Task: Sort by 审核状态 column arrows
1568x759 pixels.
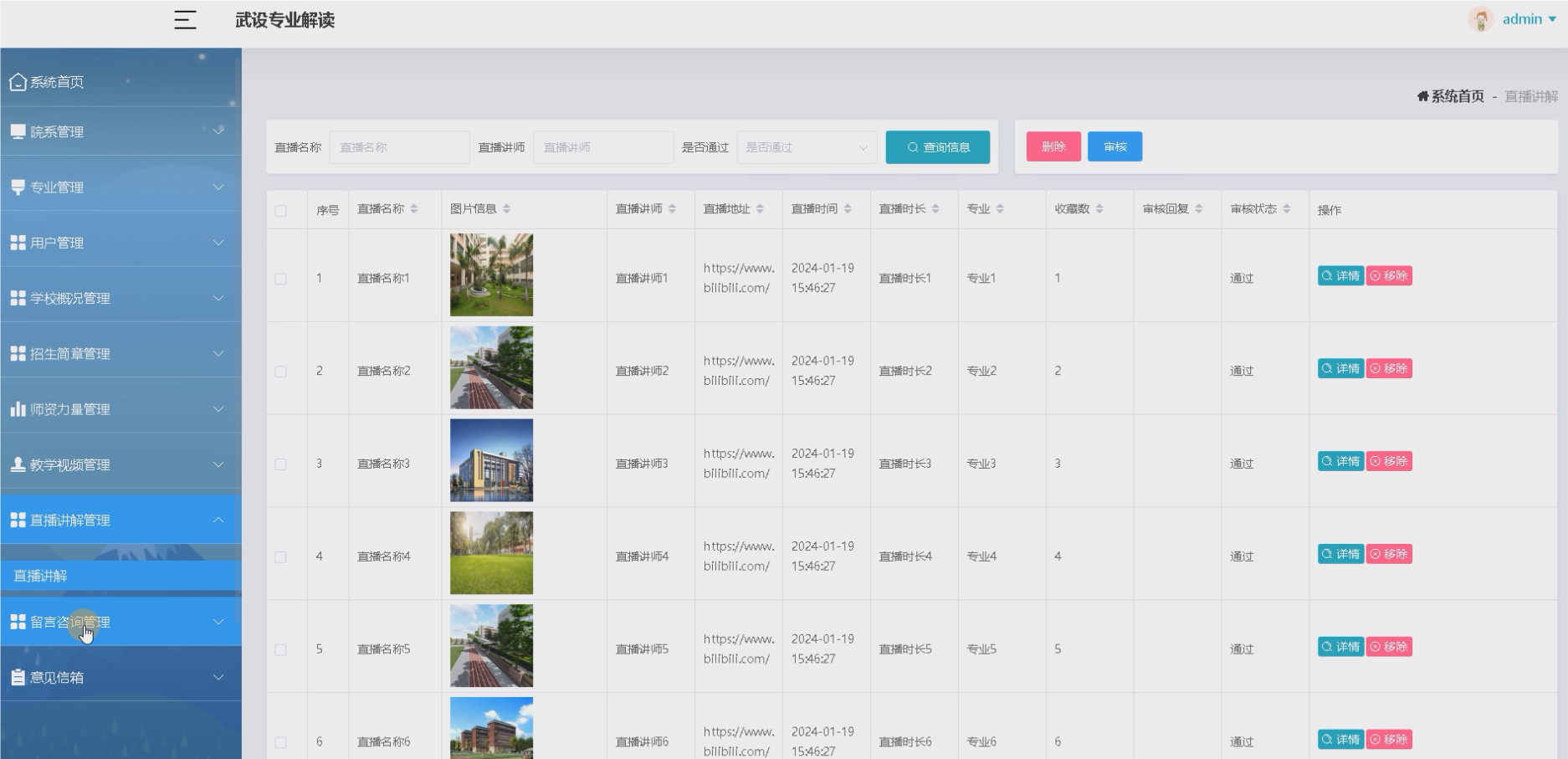Action: [1286, 209]
